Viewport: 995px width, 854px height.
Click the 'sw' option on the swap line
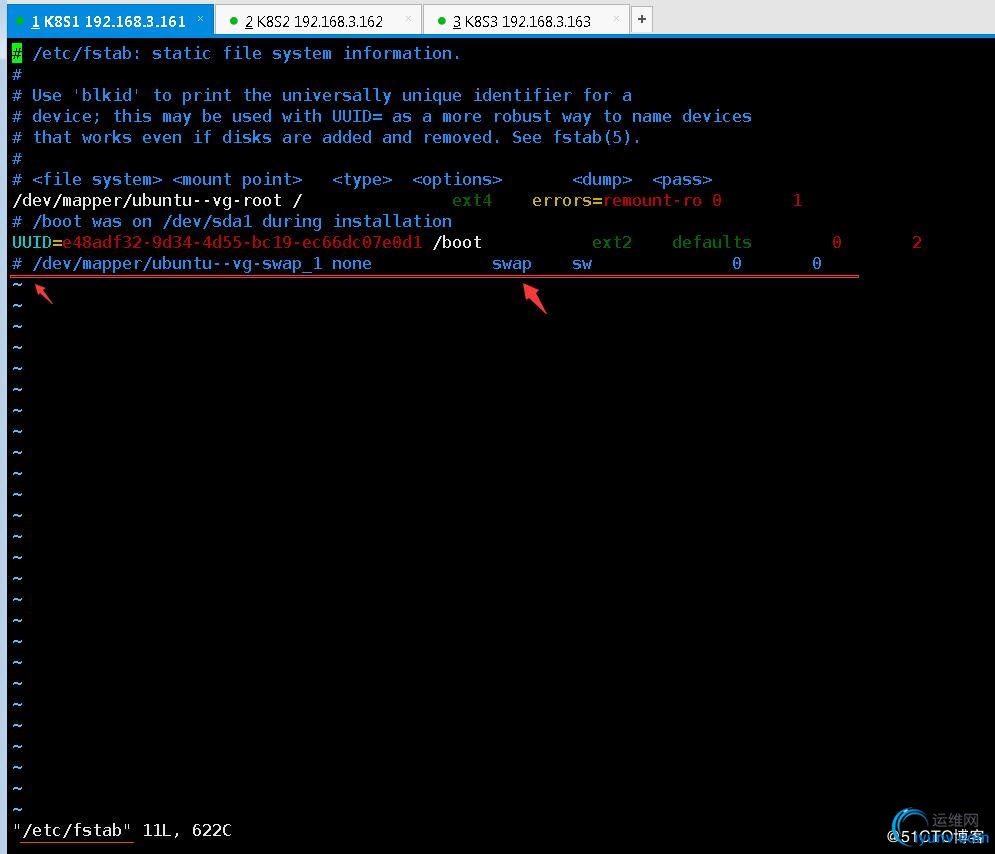point(582,263)
